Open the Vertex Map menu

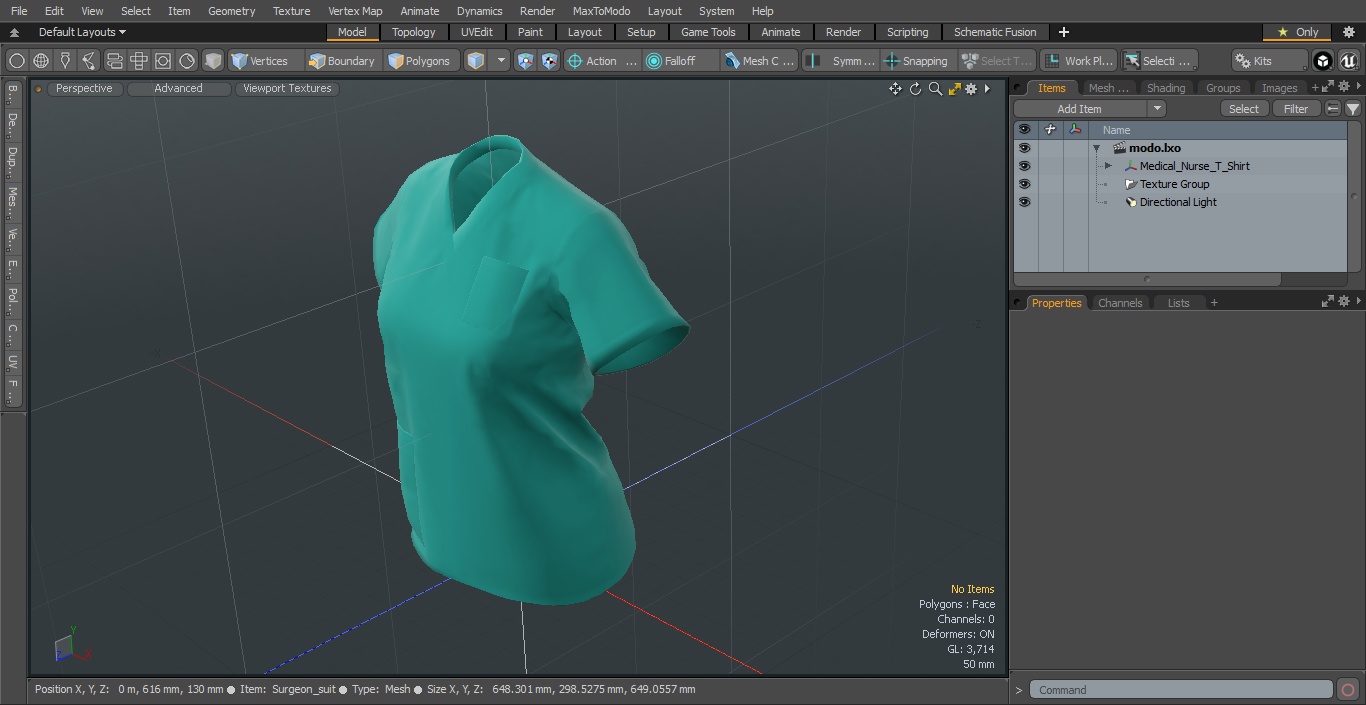click(x=355, y=11)
